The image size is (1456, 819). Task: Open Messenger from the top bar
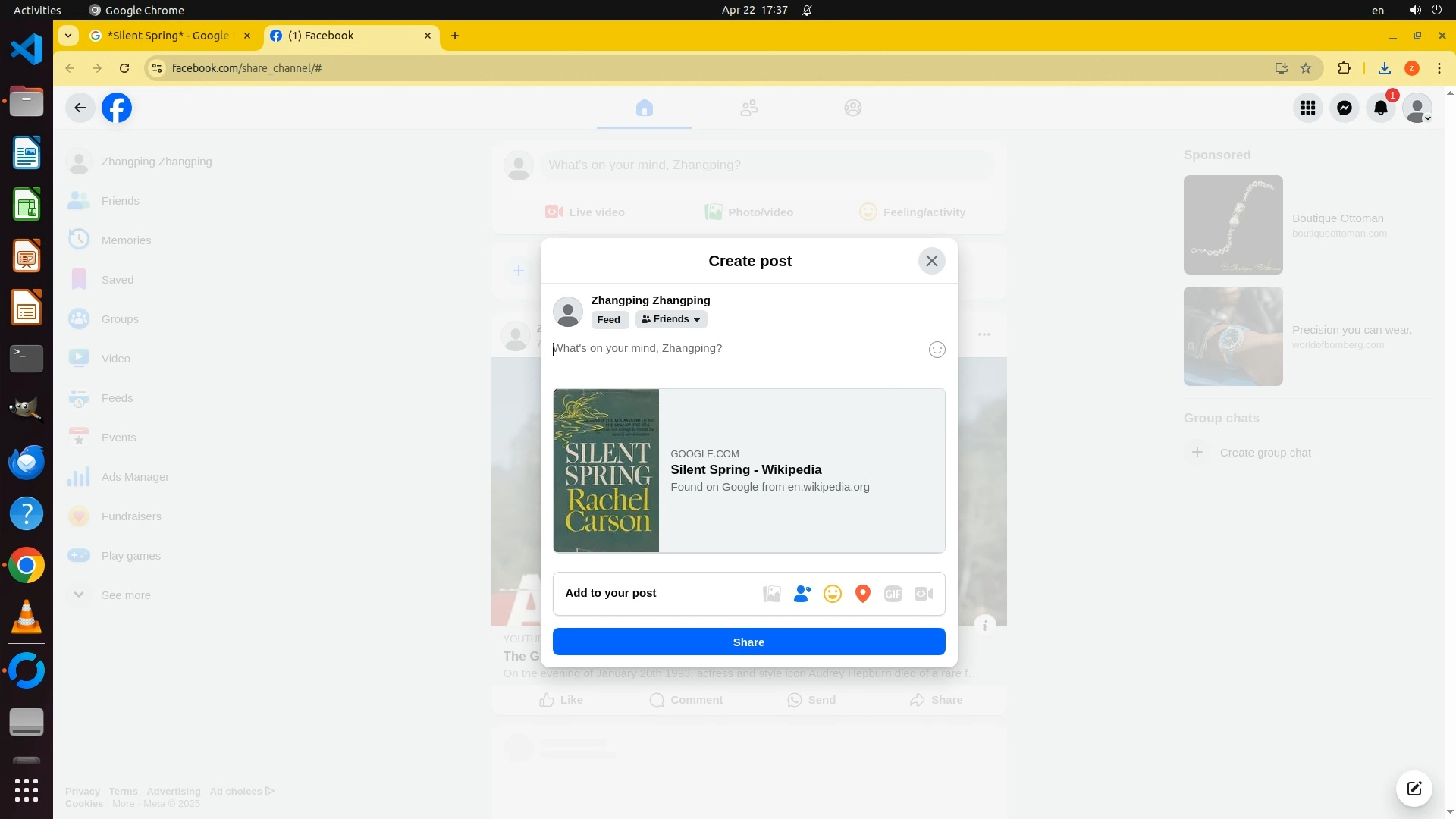1345,108
